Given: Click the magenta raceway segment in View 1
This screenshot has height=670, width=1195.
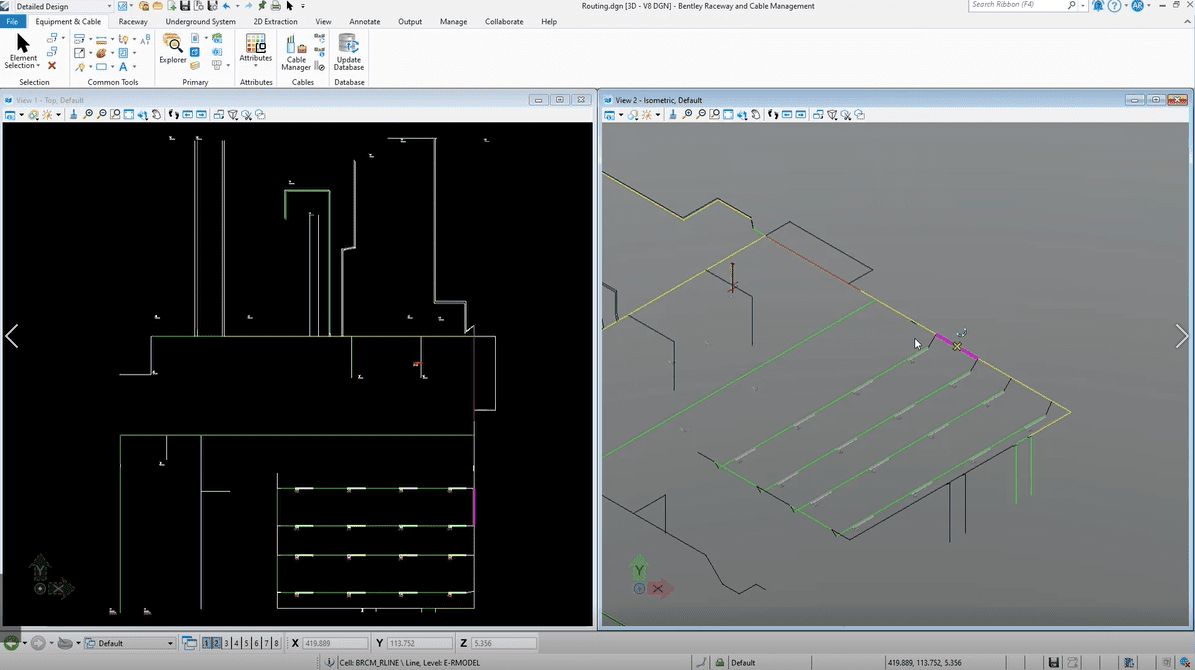Looking at the screenshot, I should coord(473,507).
